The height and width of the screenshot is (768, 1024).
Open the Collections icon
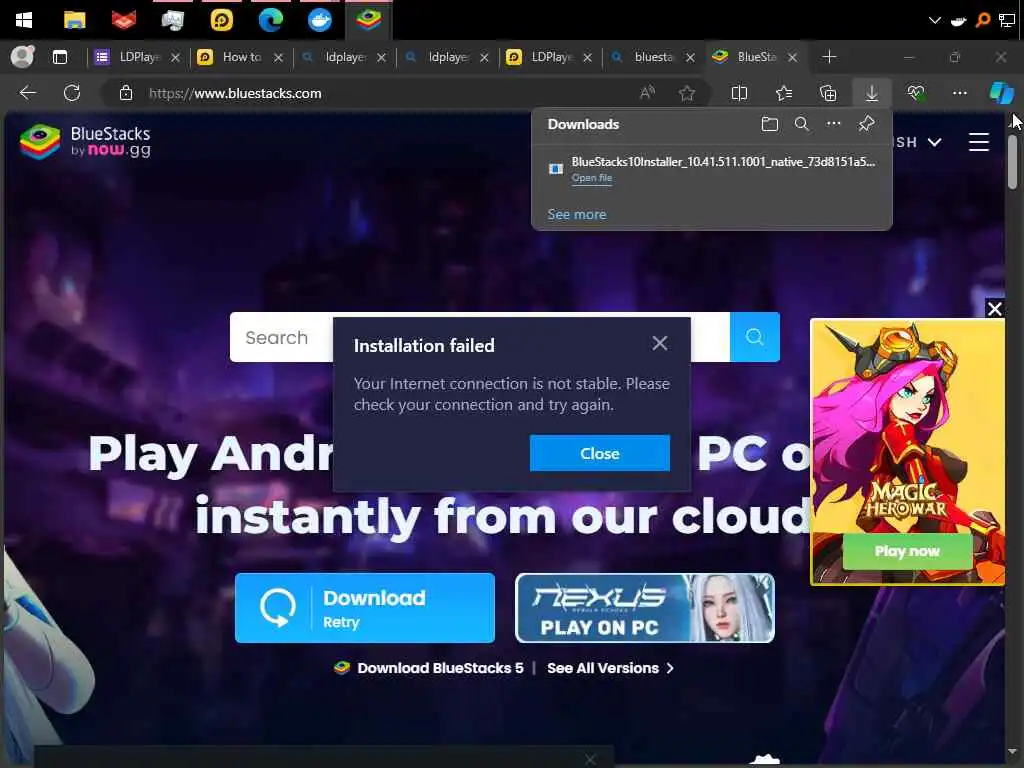point(827,93)
